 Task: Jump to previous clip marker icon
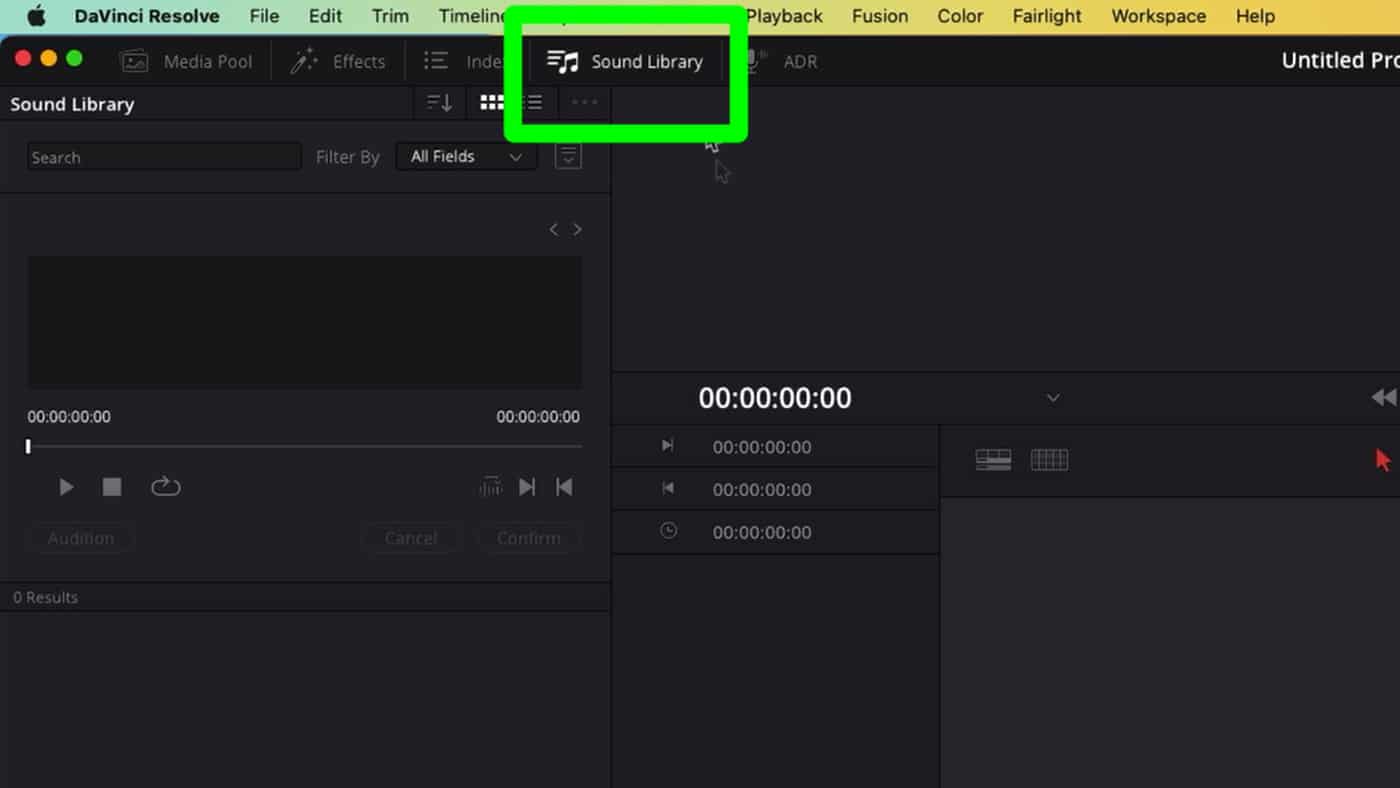click(x=564, y=487)
